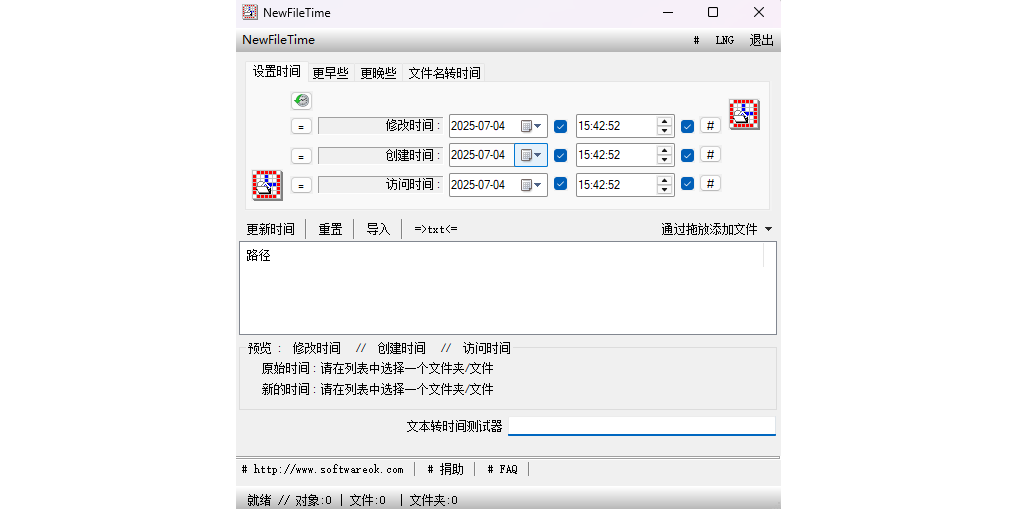Select the 设置时间 tab
The image size is (1018, 509).
coord(277,72)
